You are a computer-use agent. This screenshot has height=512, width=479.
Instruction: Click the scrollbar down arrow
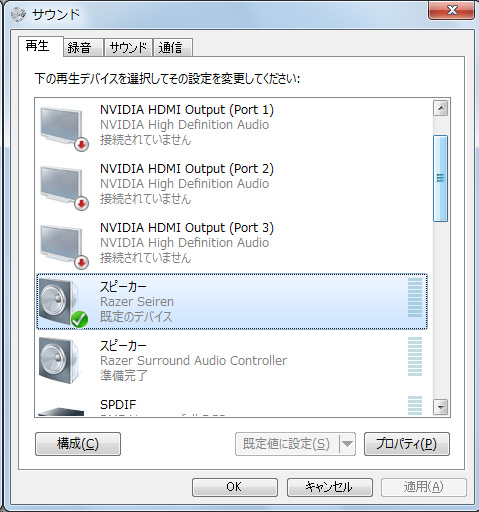[440, 407]
